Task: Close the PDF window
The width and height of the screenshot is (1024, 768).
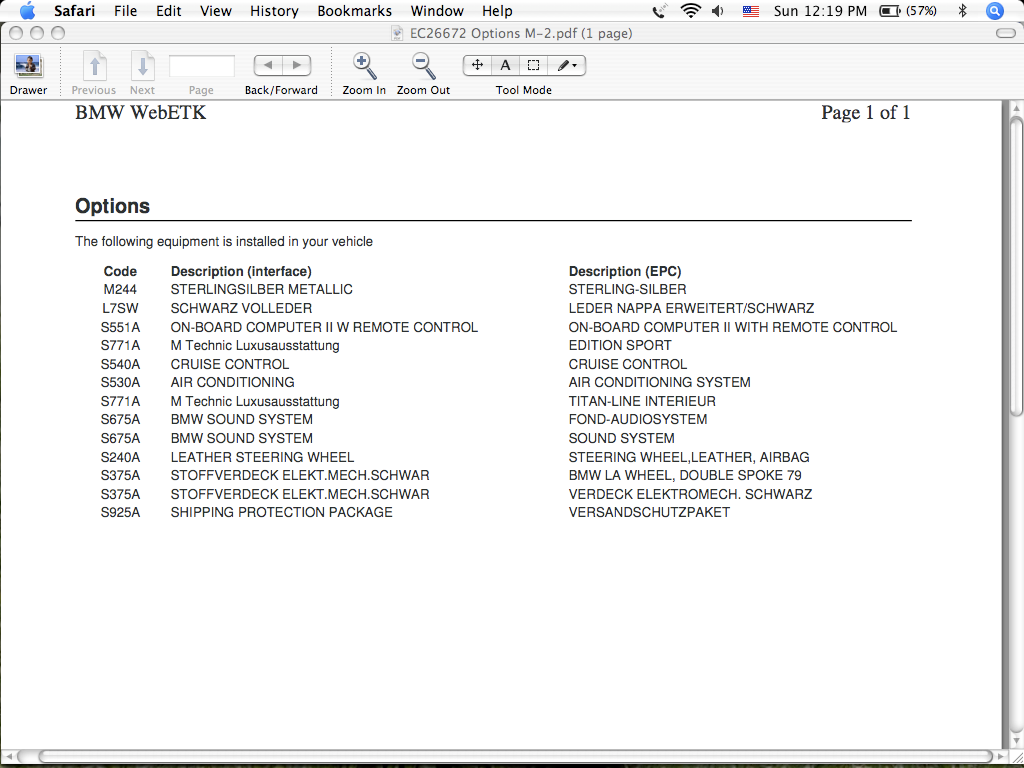Action: click(16, 33)
